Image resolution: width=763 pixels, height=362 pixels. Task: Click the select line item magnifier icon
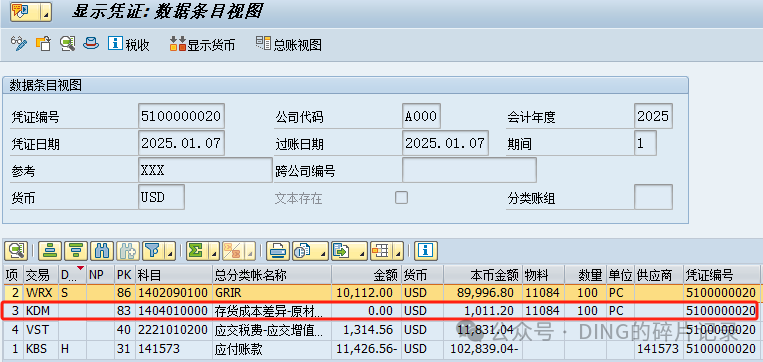point(68,44)
